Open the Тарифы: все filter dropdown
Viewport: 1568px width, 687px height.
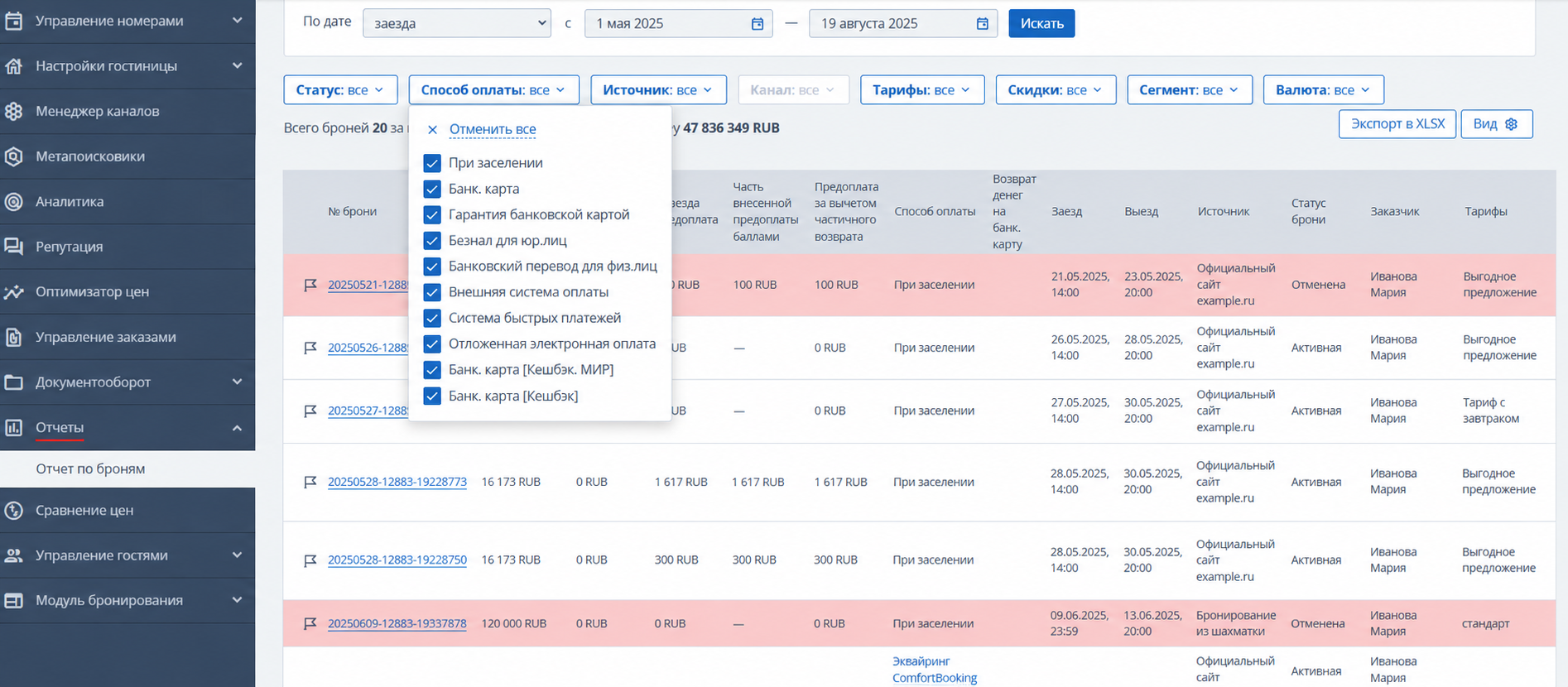click(x=922, y=90)
